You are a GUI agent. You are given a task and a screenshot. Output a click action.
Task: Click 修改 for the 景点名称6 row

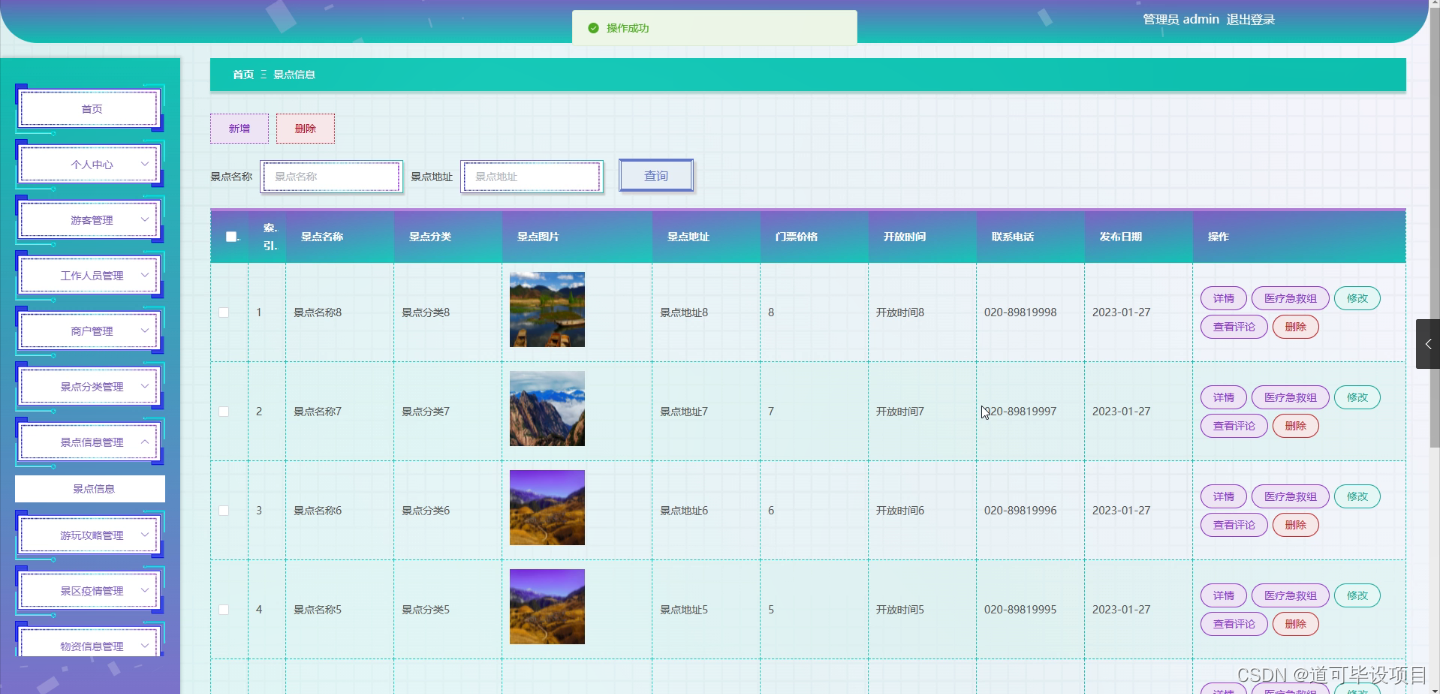(x=1357, y=496)
